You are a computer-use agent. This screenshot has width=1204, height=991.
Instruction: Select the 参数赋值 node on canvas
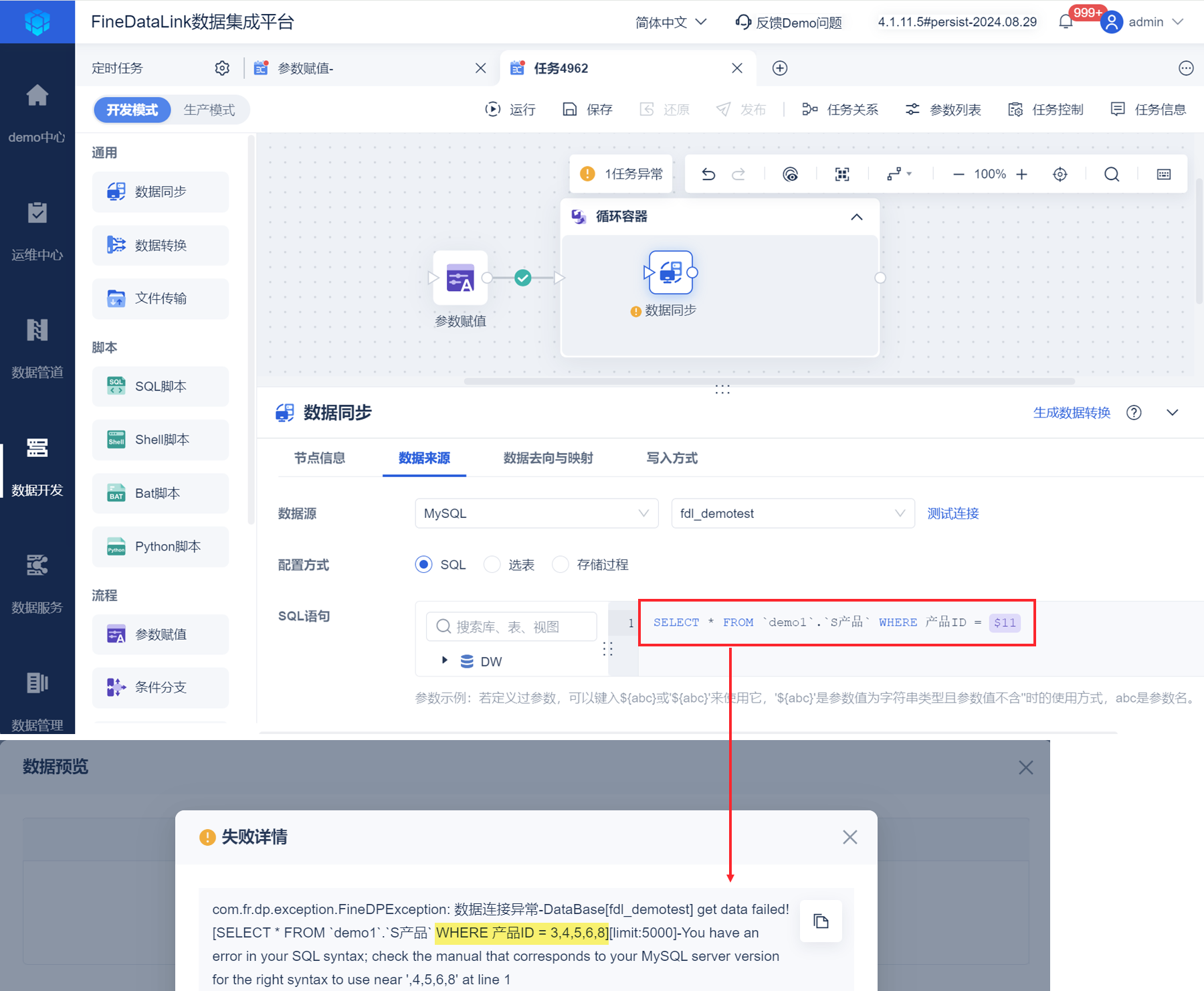point(460,277)
